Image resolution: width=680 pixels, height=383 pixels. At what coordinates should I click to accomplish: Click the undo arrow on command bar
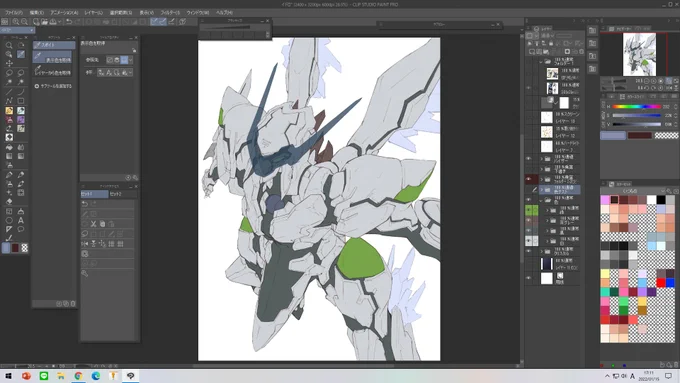[69, 22]
